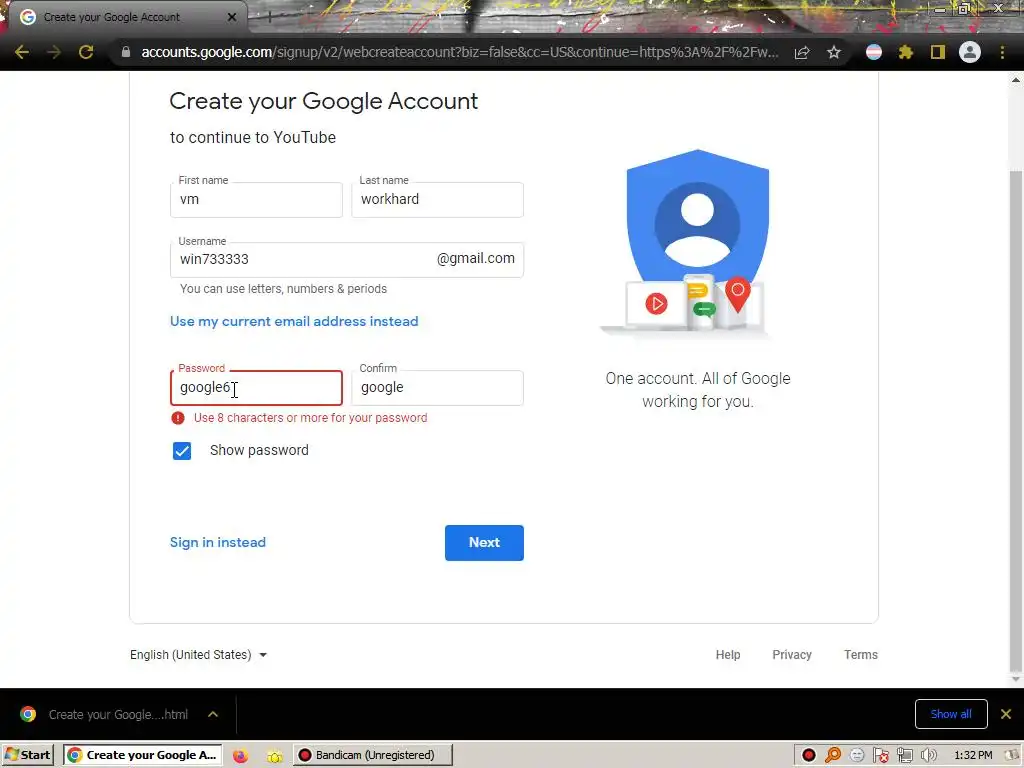Reload the page with refresh icon
Viewport: 1024px width, 768px height.
pos(86,52)
